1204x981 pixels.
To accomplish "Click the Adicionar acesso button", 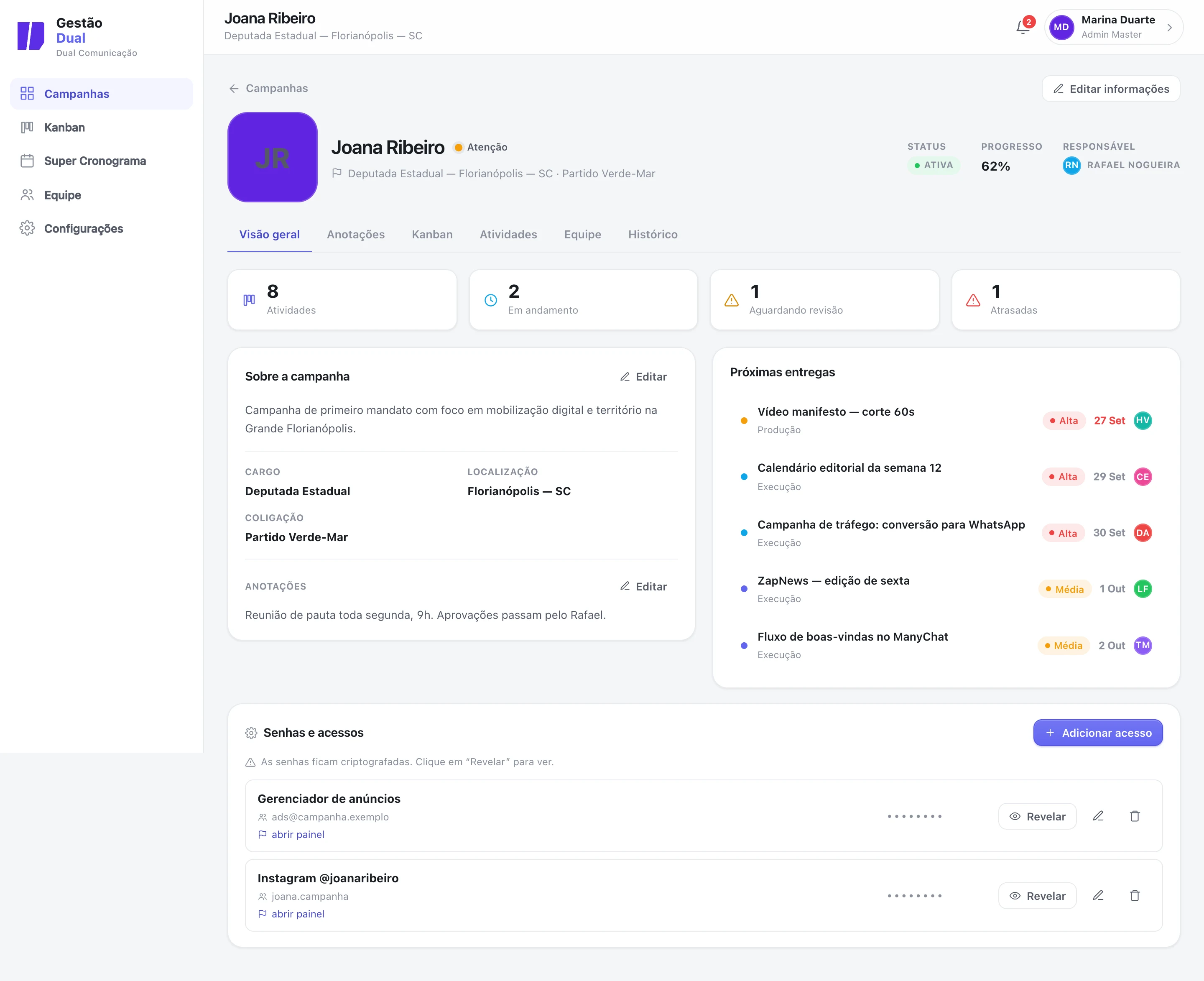I will (1098, 733).
